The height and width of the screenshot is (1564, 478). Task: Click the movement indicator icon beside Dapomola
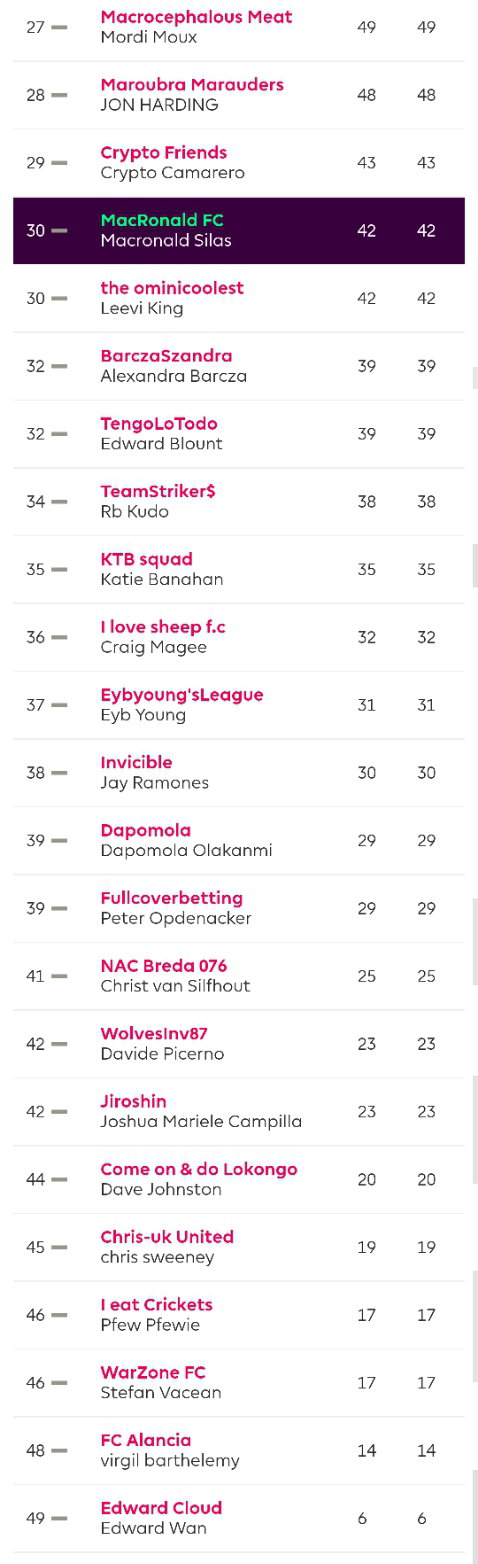coord(59,841)
